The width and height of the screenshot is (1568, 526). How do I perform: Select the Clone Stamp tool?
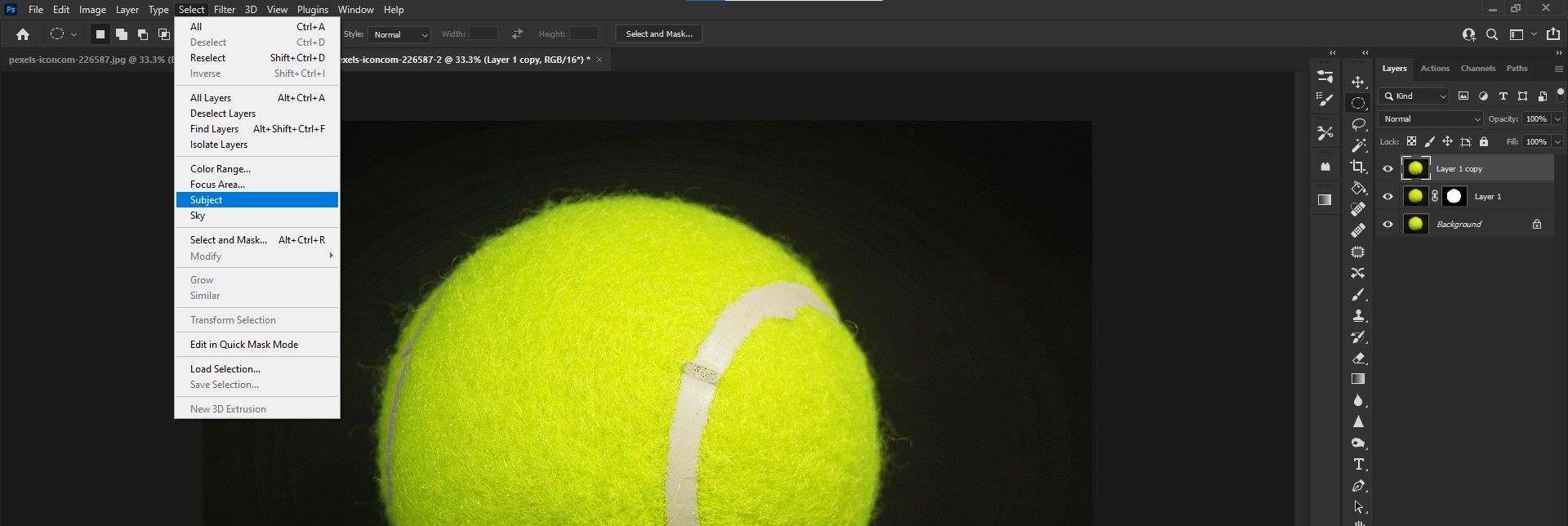point(1358,315)
